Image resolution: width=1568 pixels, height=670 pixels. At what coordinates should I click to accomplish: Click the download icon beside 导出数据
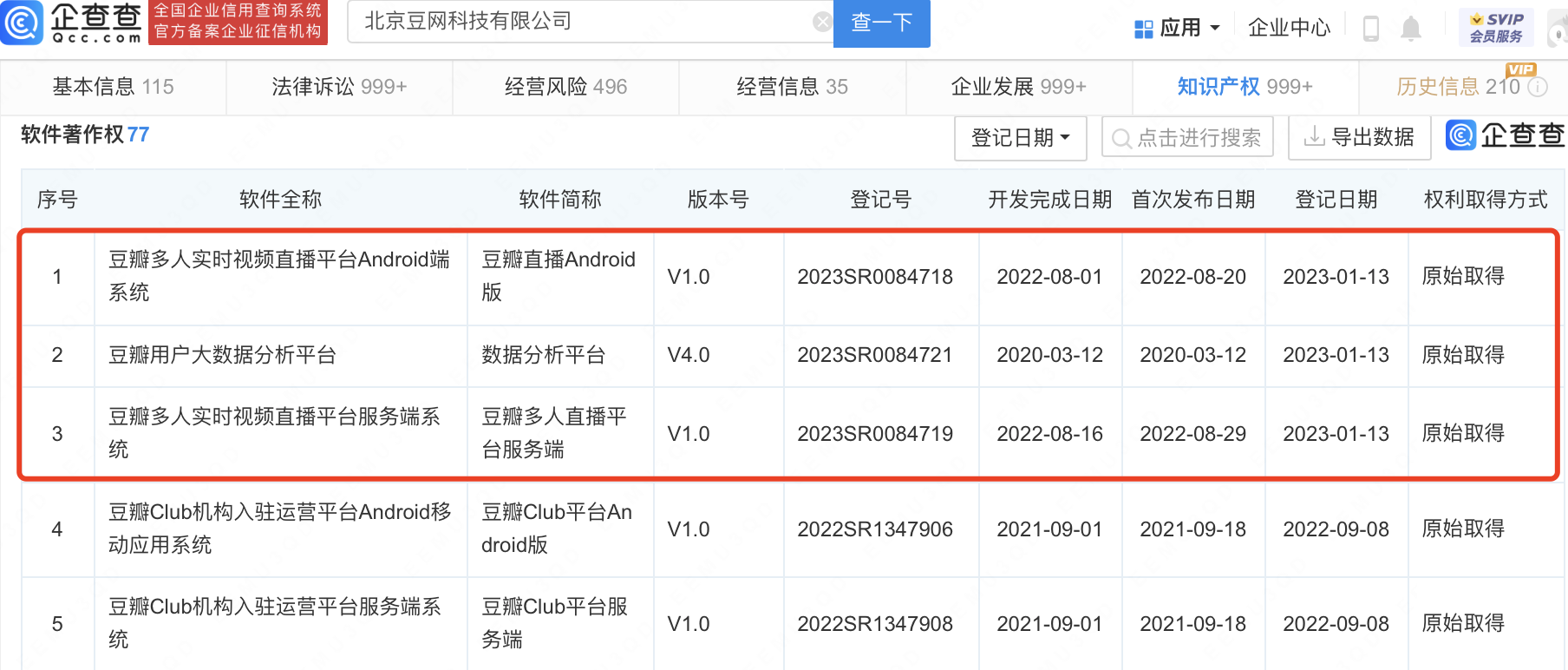point(1314,137)
